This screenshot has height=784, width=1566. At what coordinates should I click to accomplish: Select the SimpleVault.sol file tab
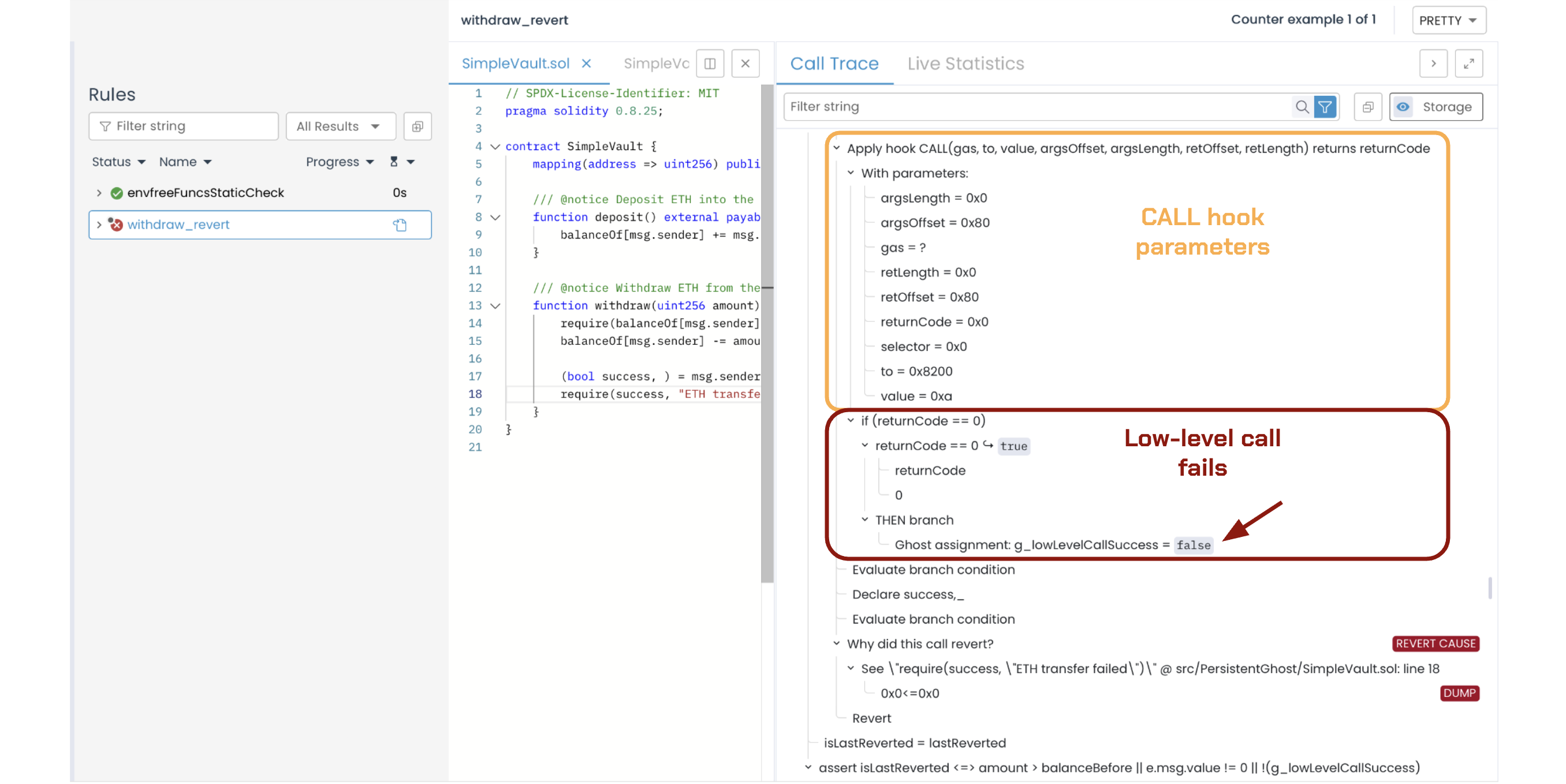point(515,63)
